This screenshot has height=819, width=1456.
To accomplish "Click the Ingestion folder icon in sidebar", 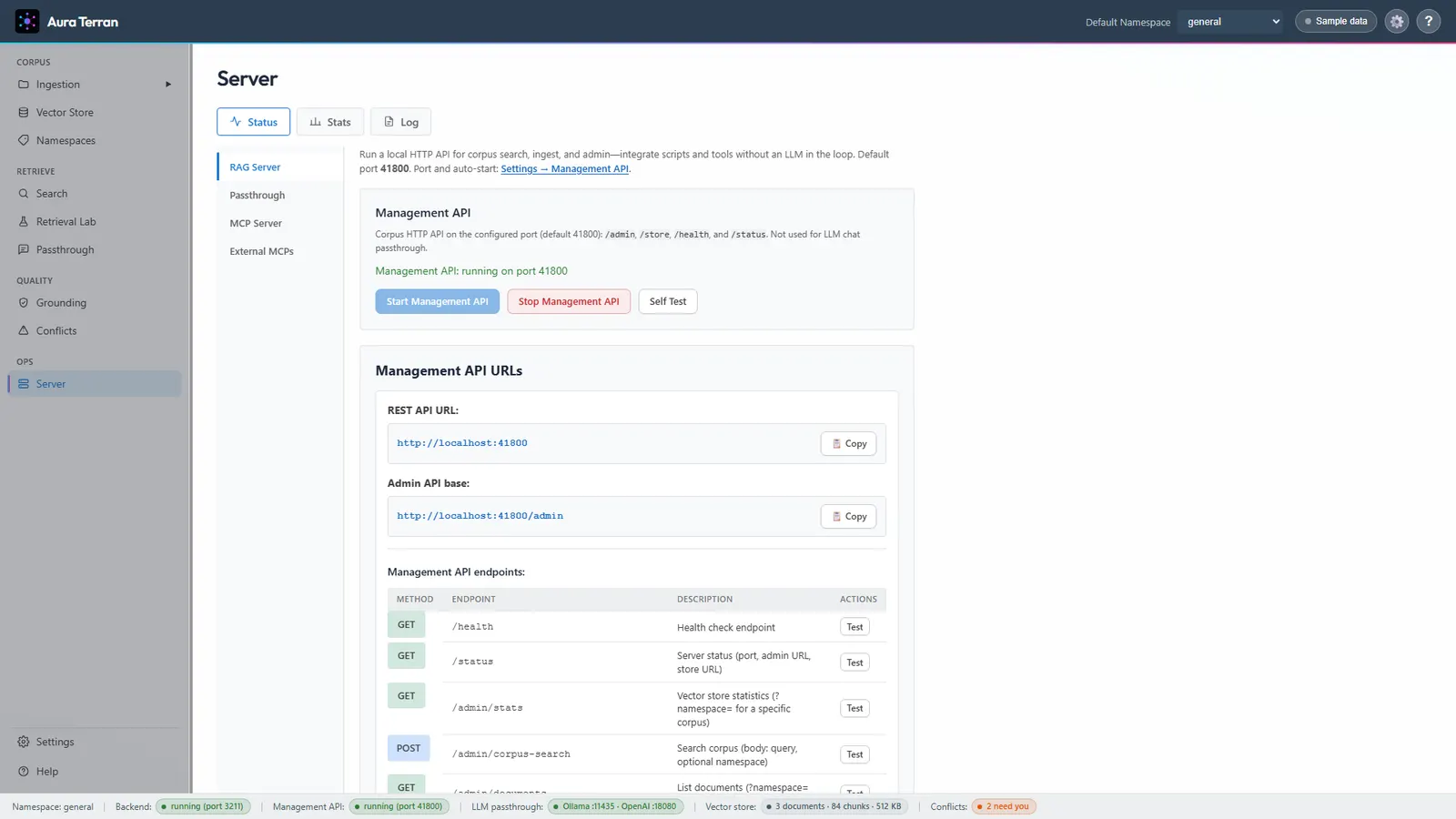I will click(x=24, y=85).
